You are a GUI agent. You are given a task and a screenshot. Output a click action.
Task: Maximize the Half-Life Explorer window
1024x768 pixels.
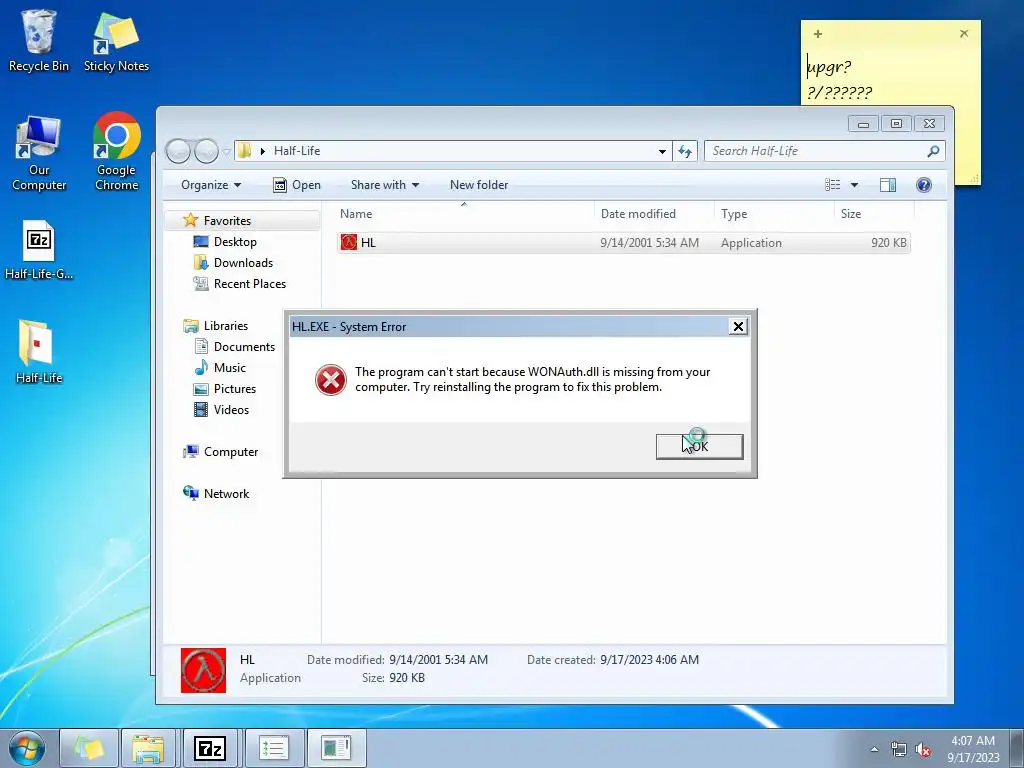(x=896, y=123)
